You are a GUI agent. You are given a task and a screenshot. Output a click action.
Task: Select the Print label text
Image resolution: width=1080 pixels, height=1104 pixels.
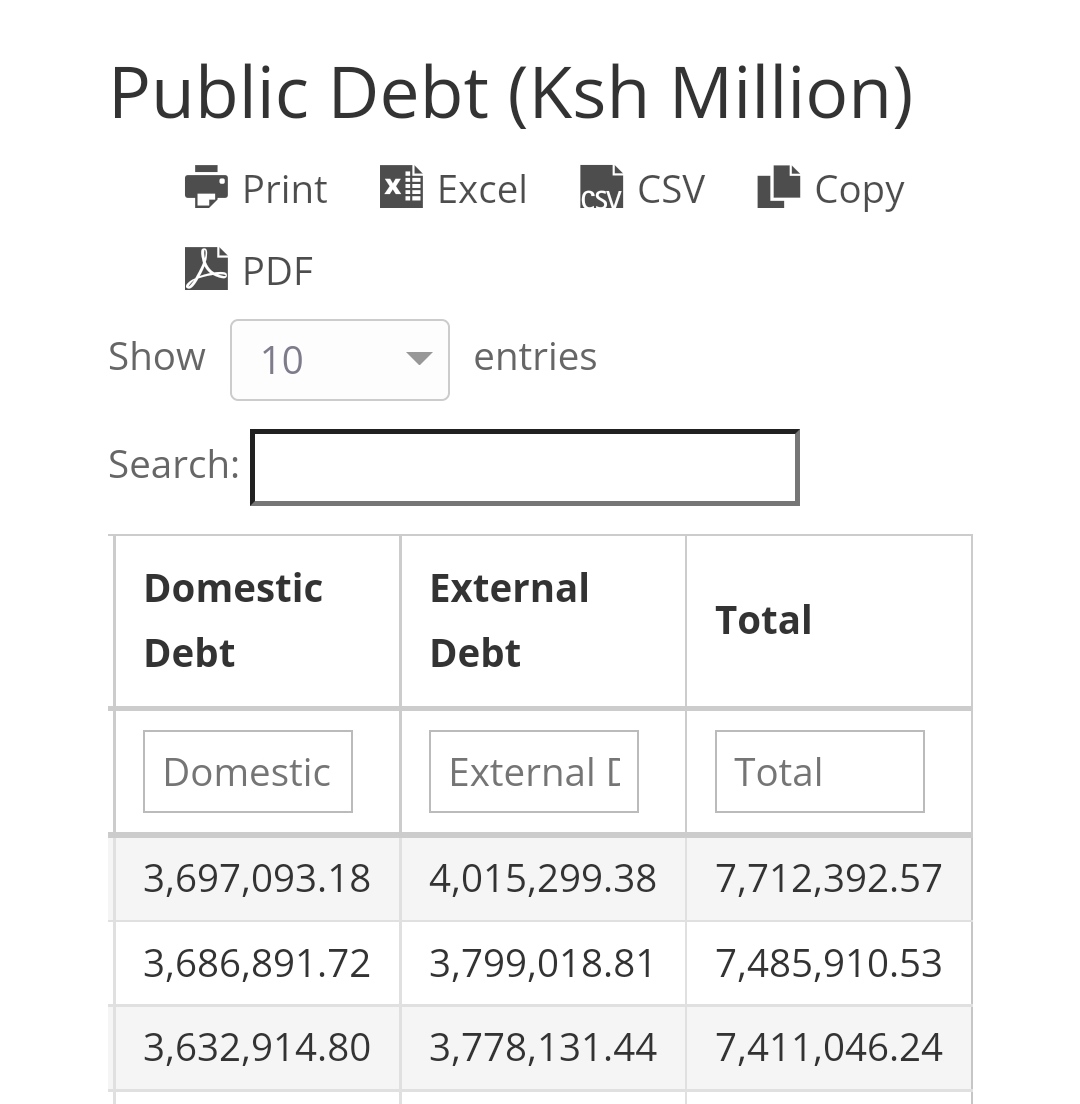pyautogui.click(x=285, y=189)
